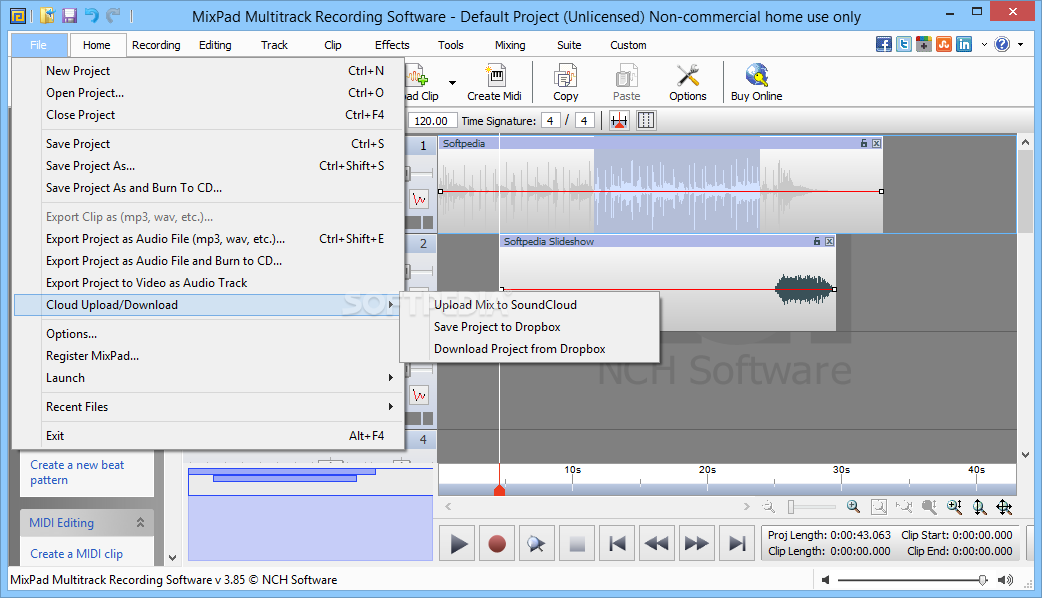Click the Fast Forward button
Screen dimensions: 1042x598
click(696, 544)
